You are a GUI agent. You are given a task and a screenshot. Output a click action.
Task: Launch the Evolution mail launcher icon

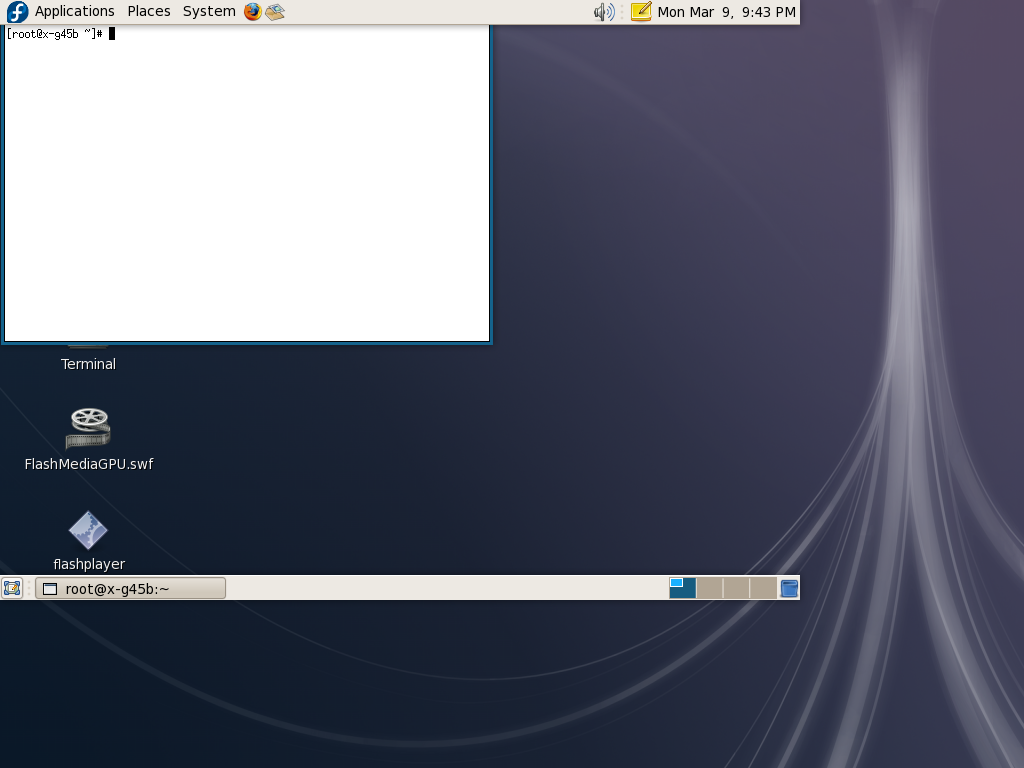click(275, 12)
